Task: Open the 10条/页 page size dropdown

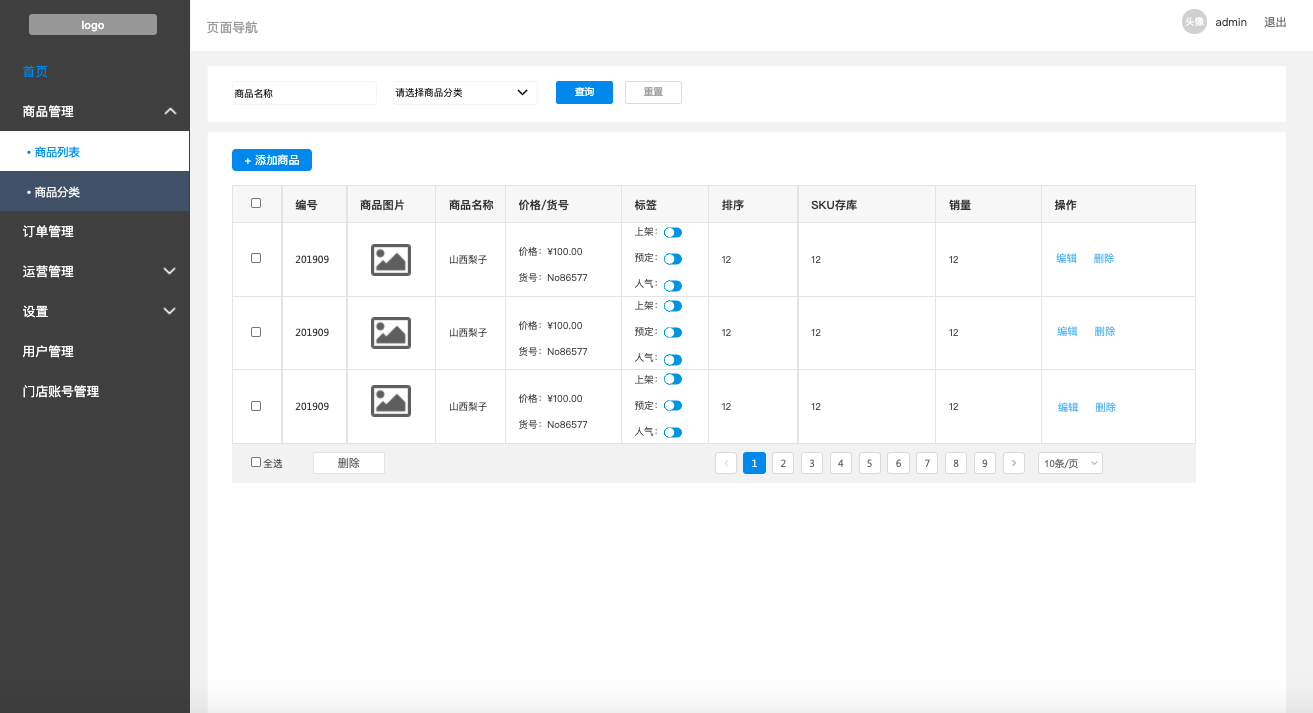Action: coord(1070,463)
